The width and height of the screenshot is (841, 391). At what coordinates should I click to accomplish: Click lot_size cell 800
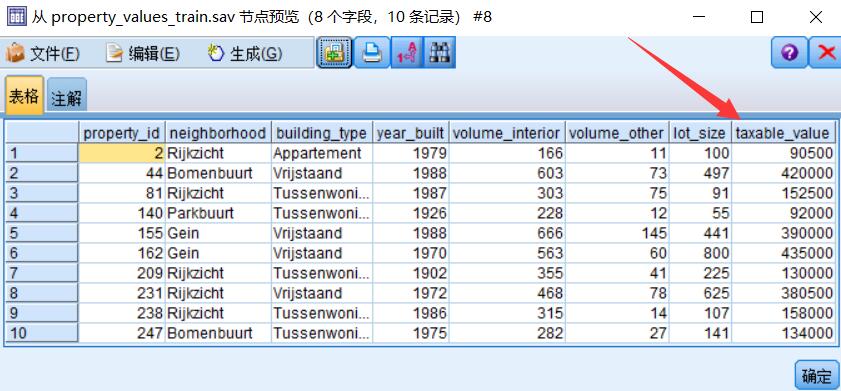pos(699,253)
